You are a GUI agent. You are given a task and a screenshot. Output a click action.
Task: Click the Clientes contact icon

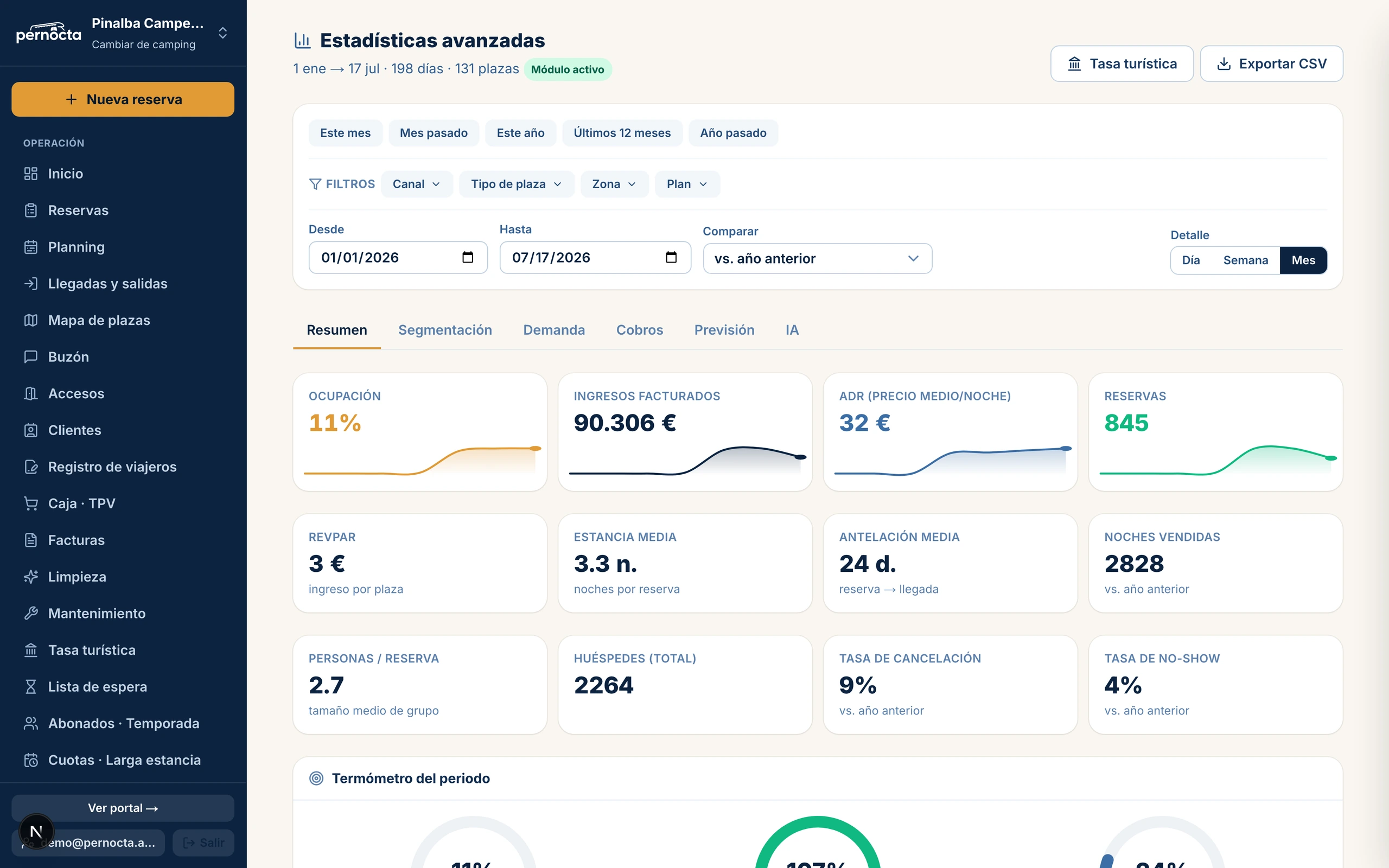point(31,431)
